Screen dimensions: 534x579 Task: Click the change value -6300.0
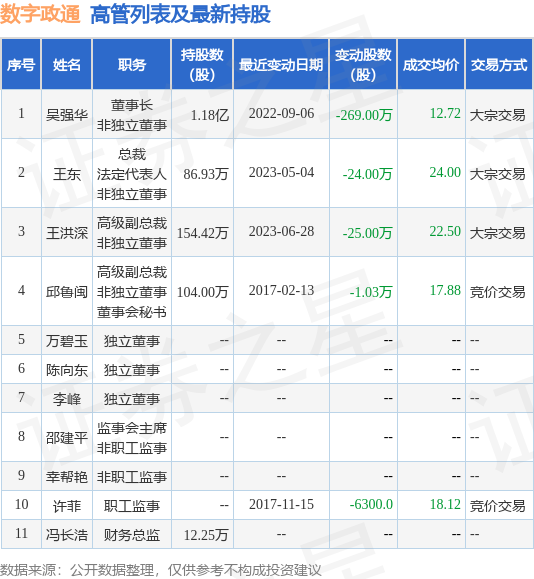click(x=371, y=504)
